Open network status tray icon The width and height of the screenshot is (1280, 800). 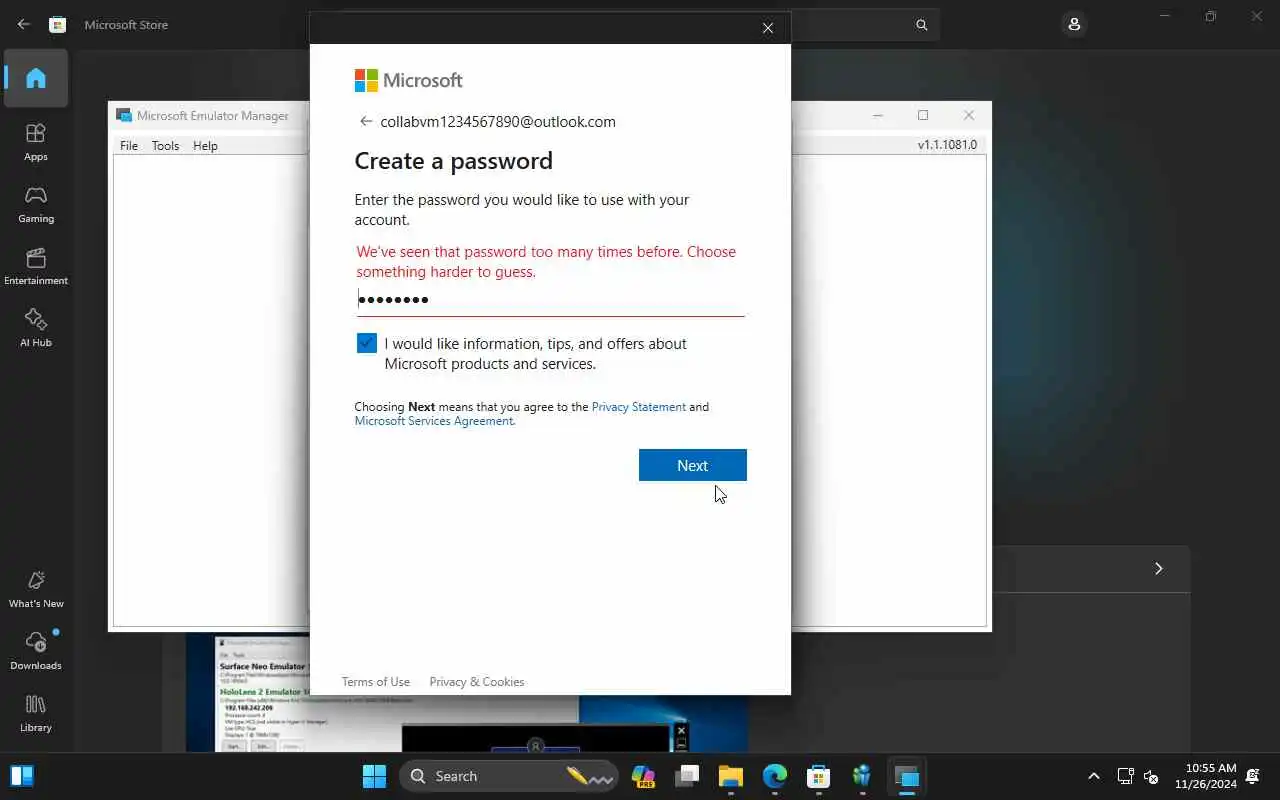1125,776
